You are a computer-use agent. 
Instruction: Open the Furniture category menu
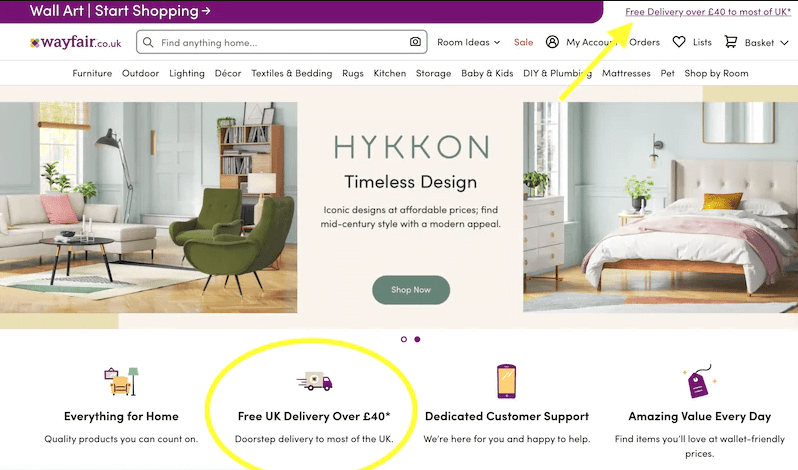pos(92,73)
